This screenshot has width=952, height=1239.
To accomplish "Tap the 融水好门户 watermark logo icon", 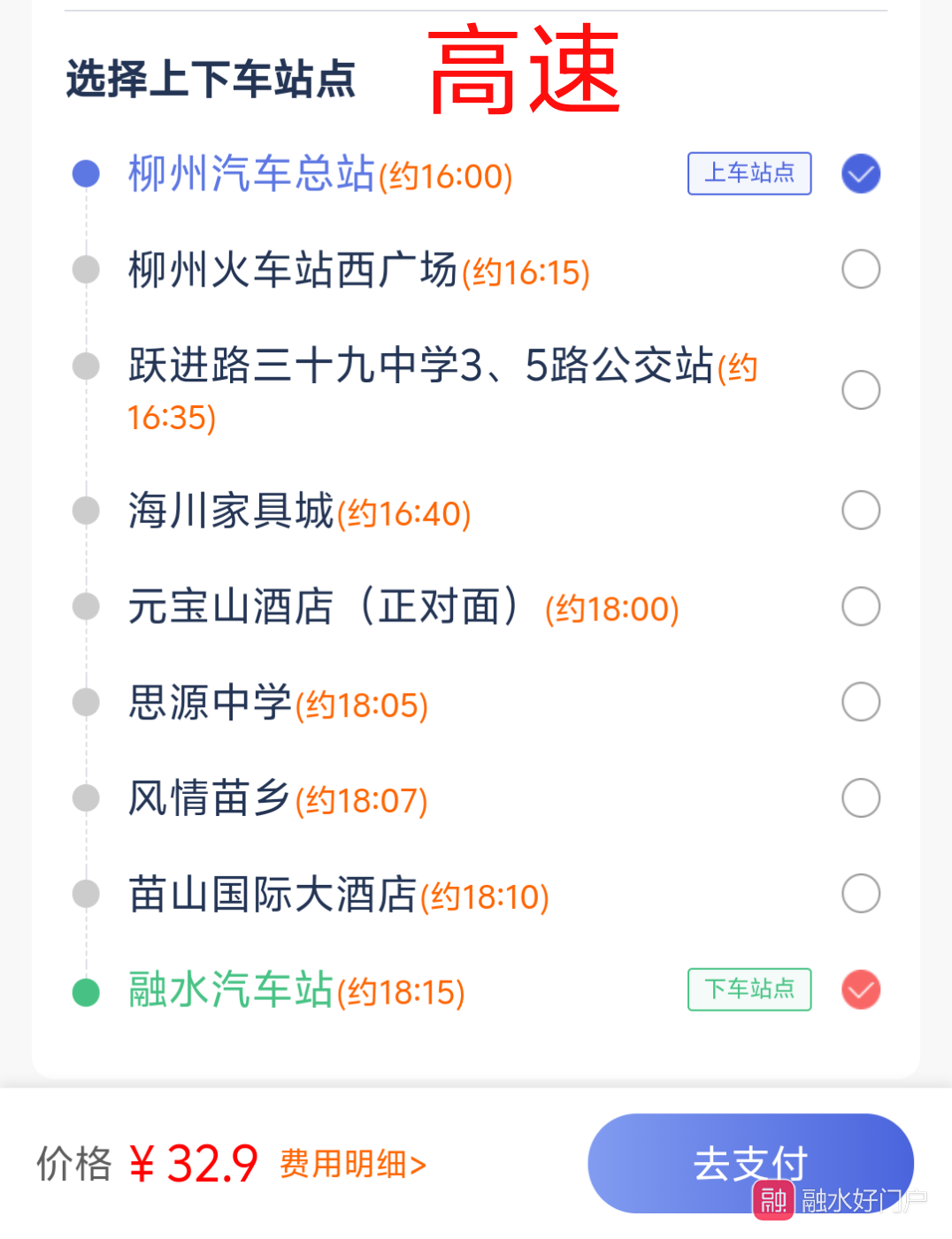I will pos(772,1200).
